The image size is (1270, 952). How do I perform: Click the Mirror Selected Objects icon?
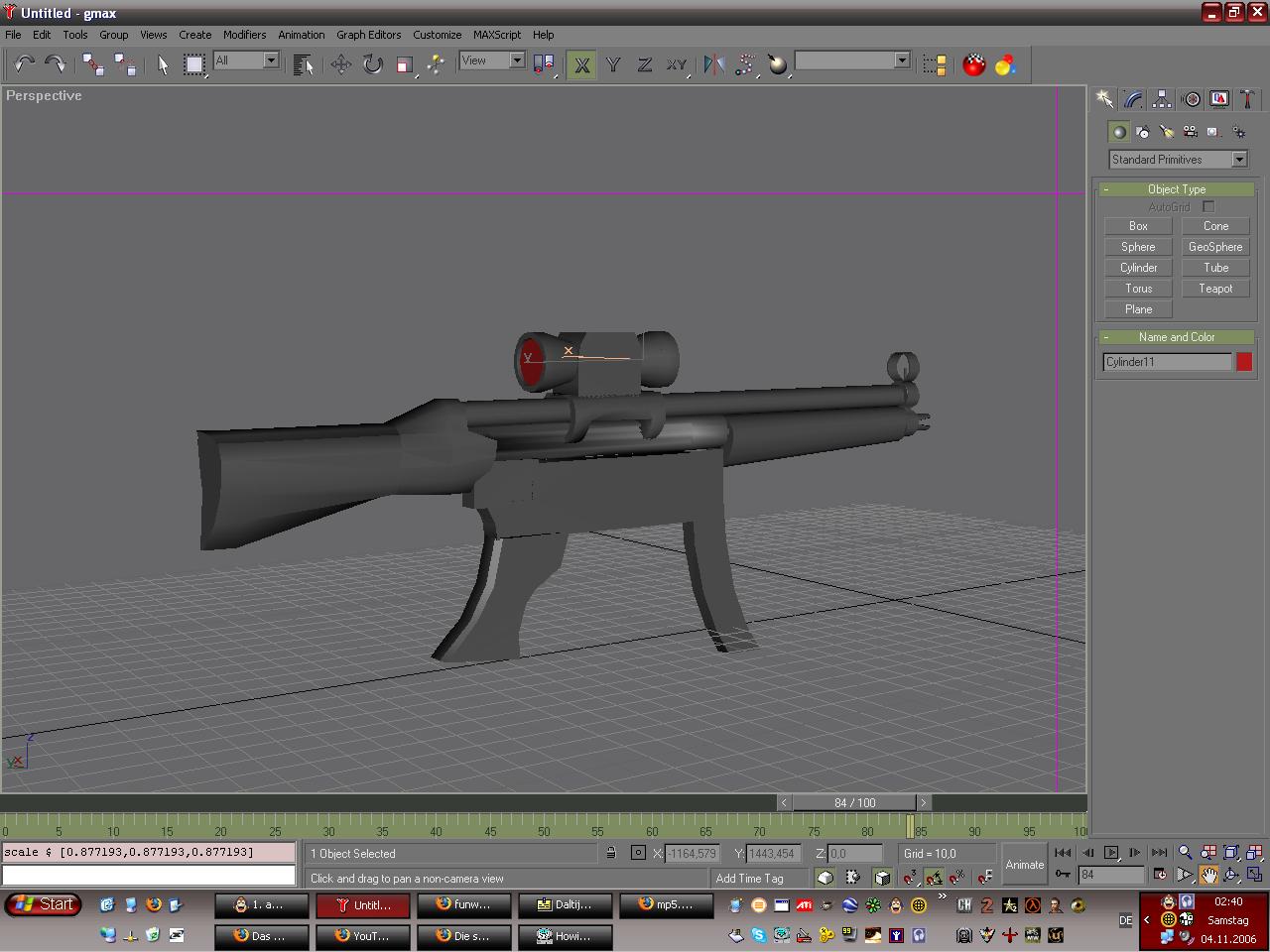[x=713, y=64]
